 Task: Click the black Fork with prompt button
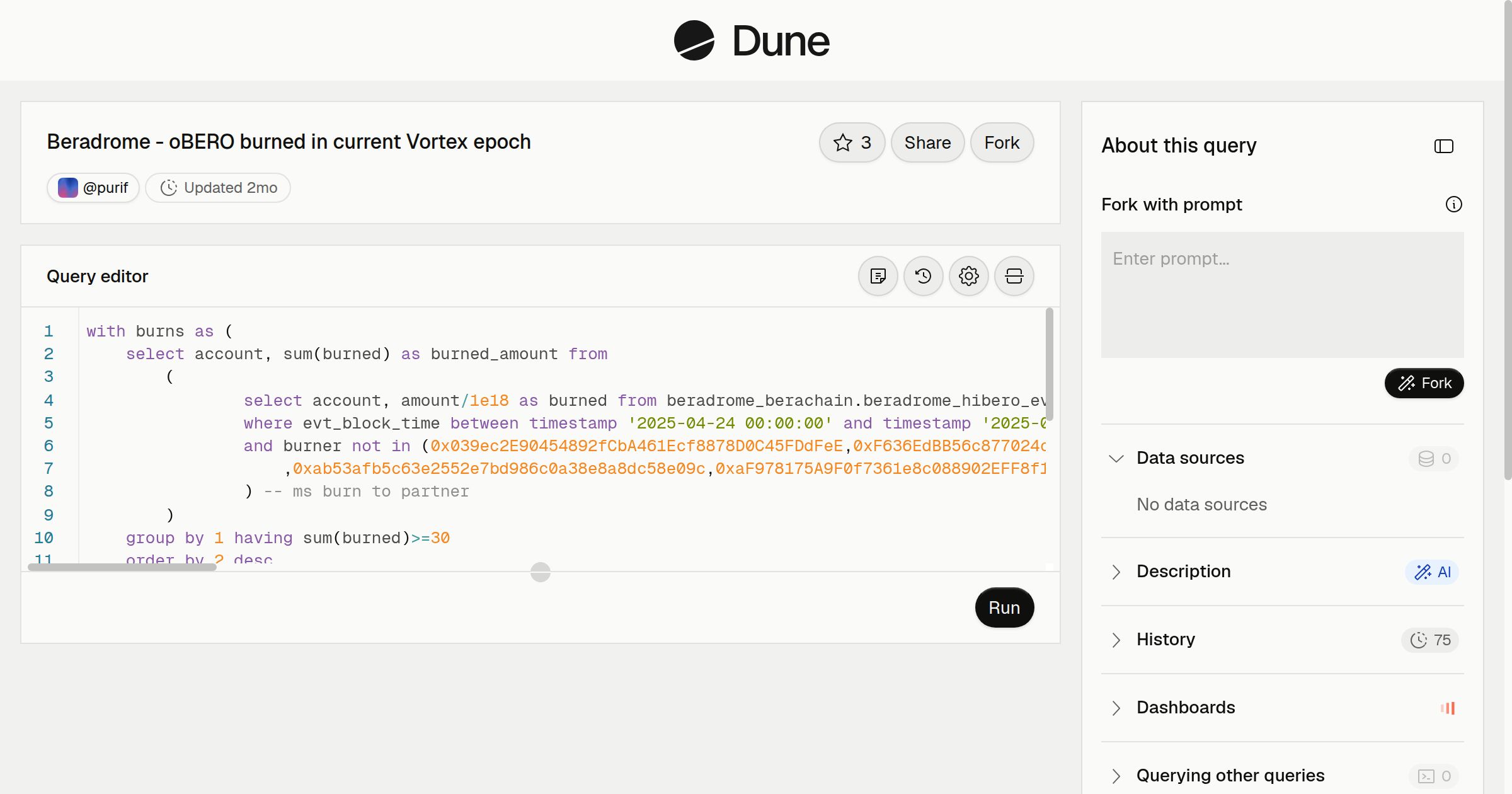pos(1424,383)
